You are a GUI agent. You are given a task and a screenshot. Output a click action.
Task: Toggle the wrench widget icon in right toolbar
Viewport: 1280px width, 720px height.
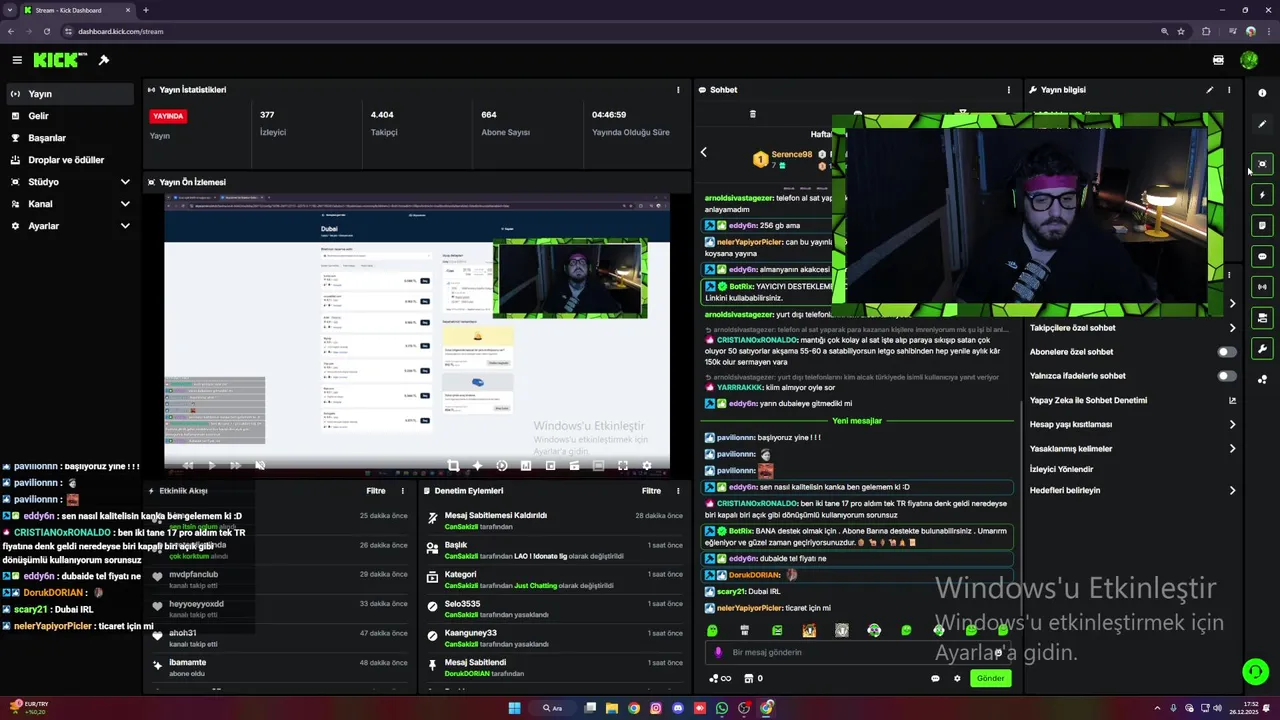tap(1262, 349)
